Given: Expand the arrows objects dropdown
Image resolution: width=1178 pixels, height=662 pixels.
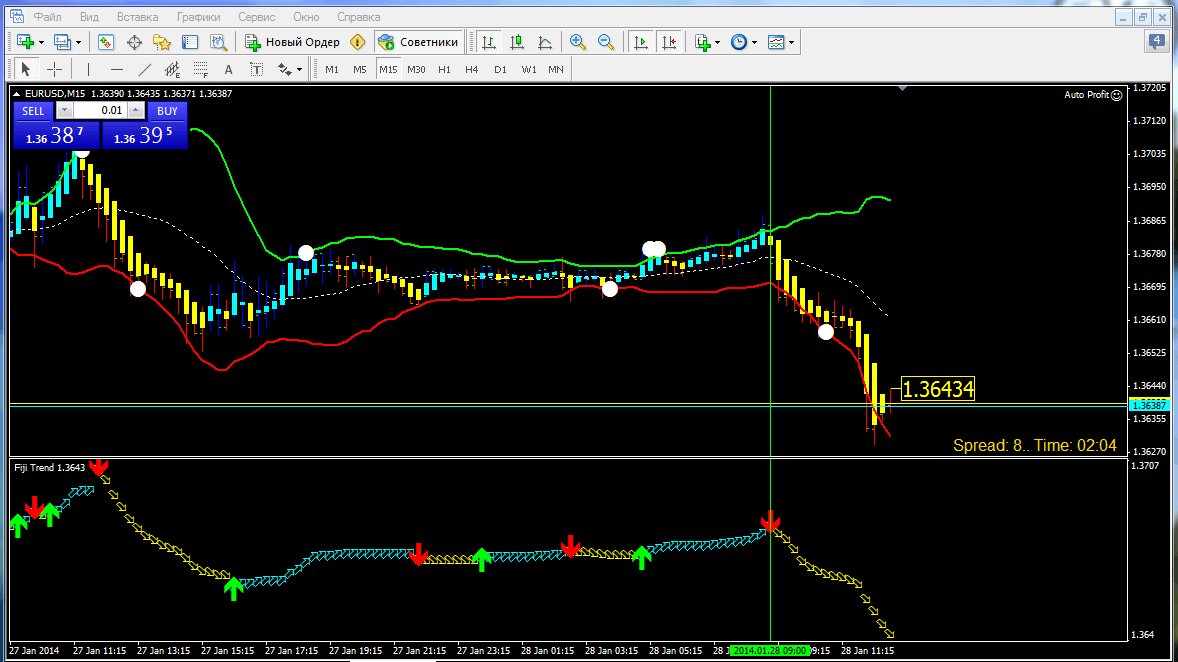Looking at the screenshot, I should (298, 69).
